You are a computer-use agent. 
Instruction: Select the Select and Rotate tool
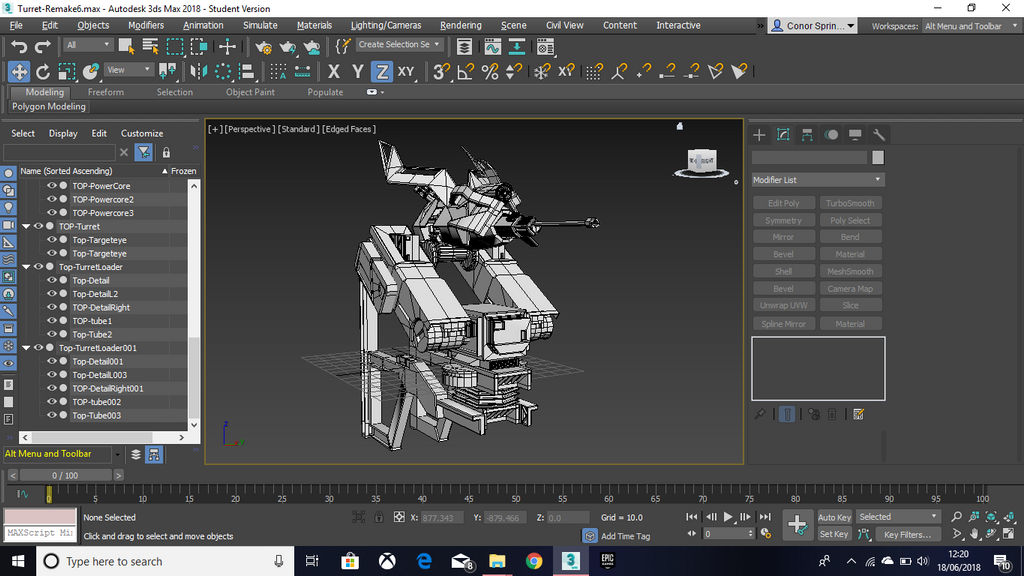coord(41,71)
